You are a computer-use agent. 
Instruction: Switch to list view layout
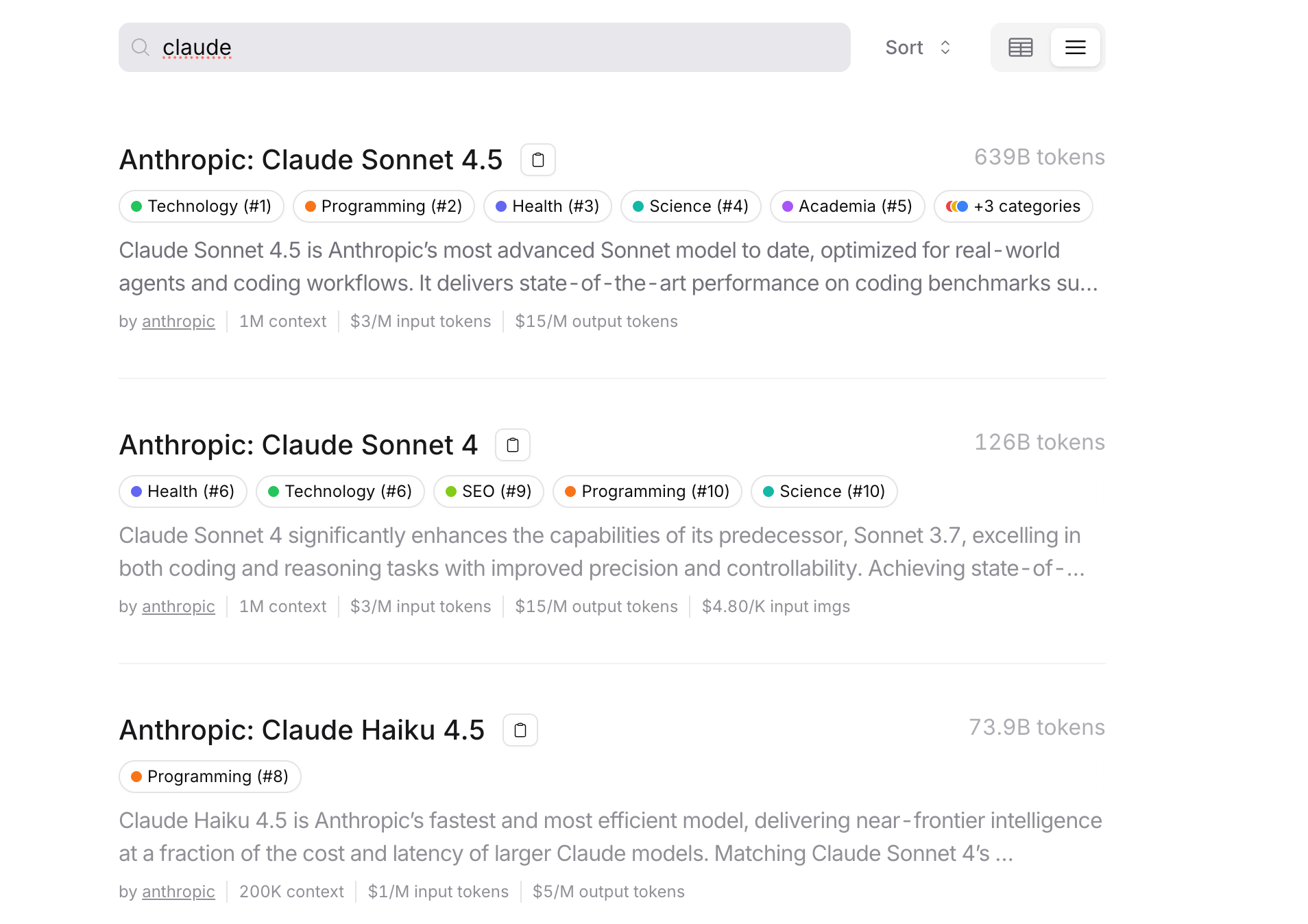pos(1075,47)
